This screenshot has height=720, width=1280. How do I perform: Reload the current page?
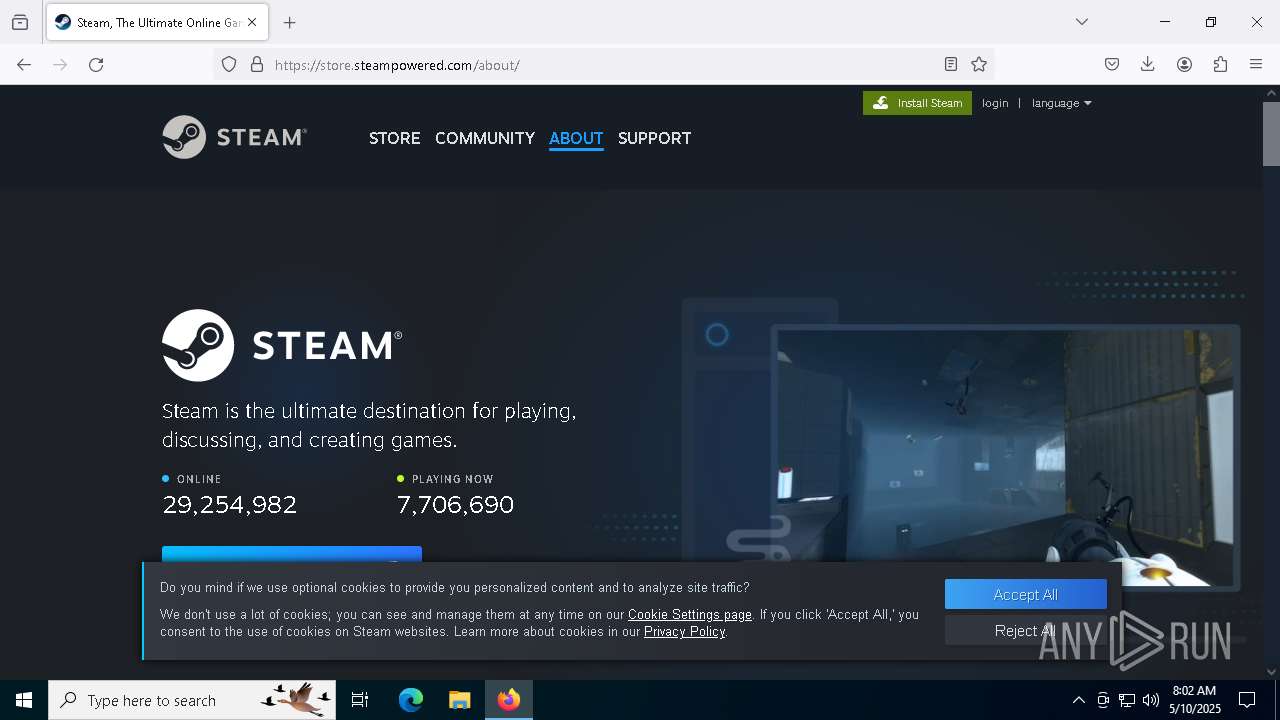click(96, 64)
